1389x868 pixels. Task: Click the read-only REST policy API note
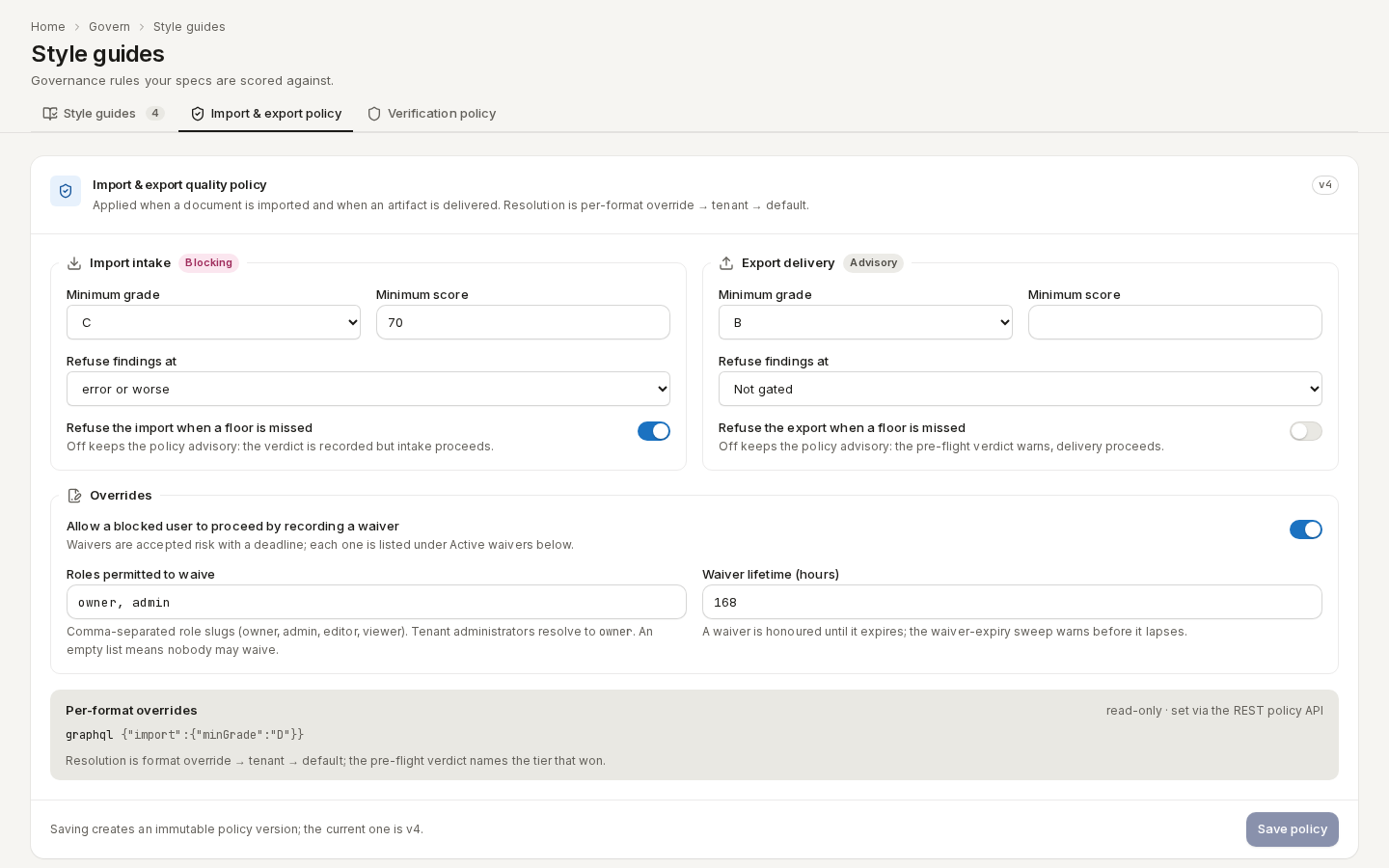(x=1214, y=711)
